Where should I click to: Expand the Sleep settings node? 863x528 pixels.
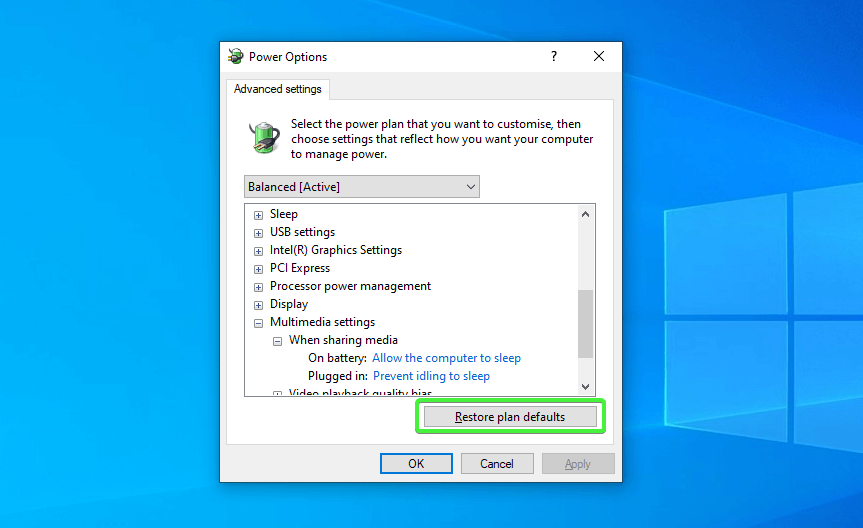258,215
